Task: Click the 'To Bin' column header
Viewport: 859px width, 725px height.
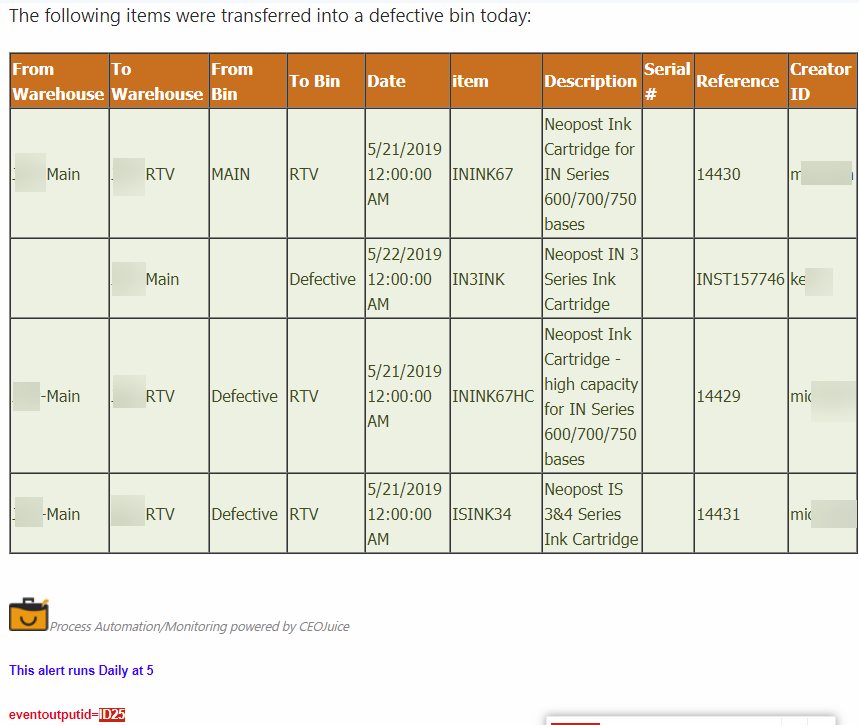Action: [x=326, y=81]
